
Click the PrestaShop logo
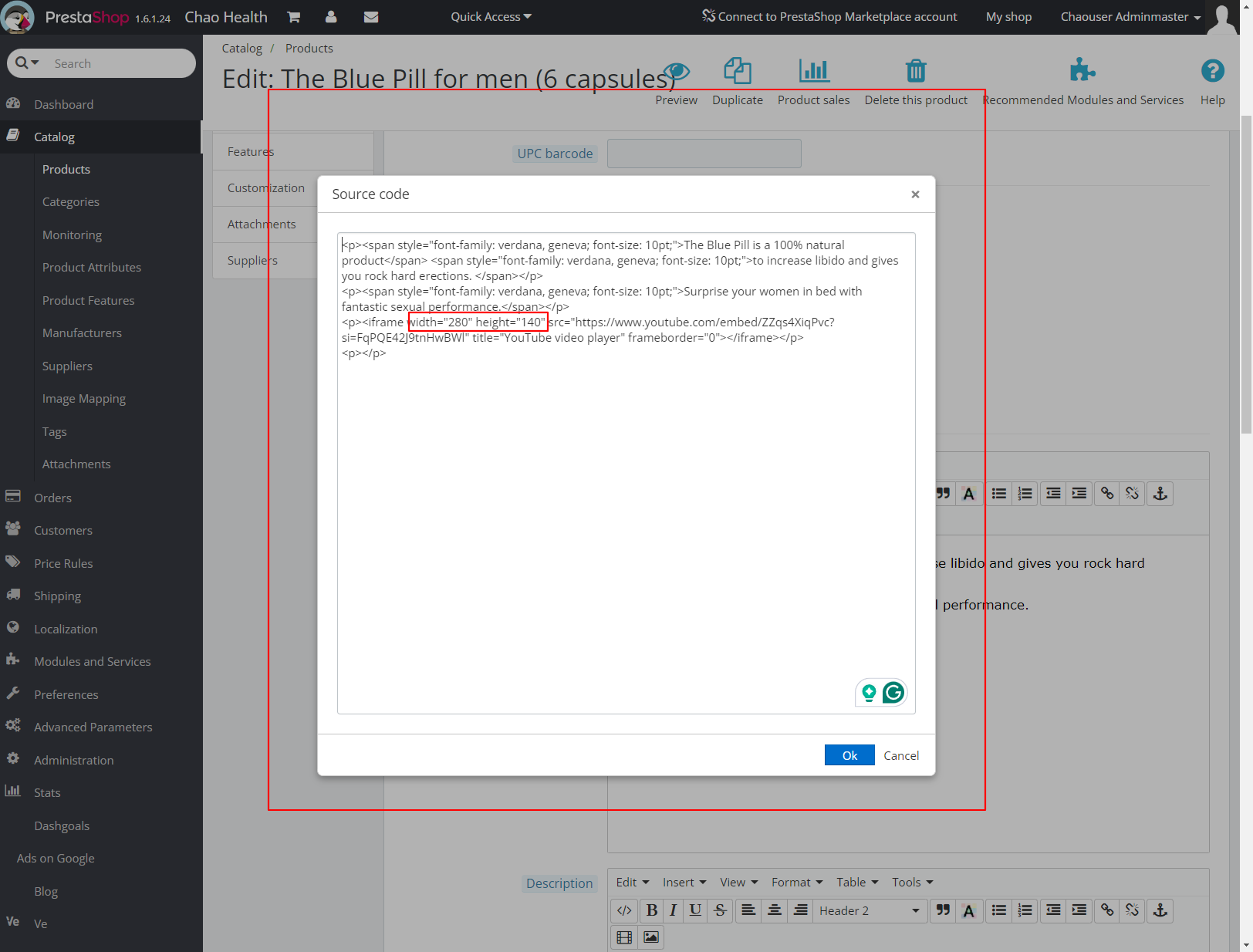tap(86, 17)
